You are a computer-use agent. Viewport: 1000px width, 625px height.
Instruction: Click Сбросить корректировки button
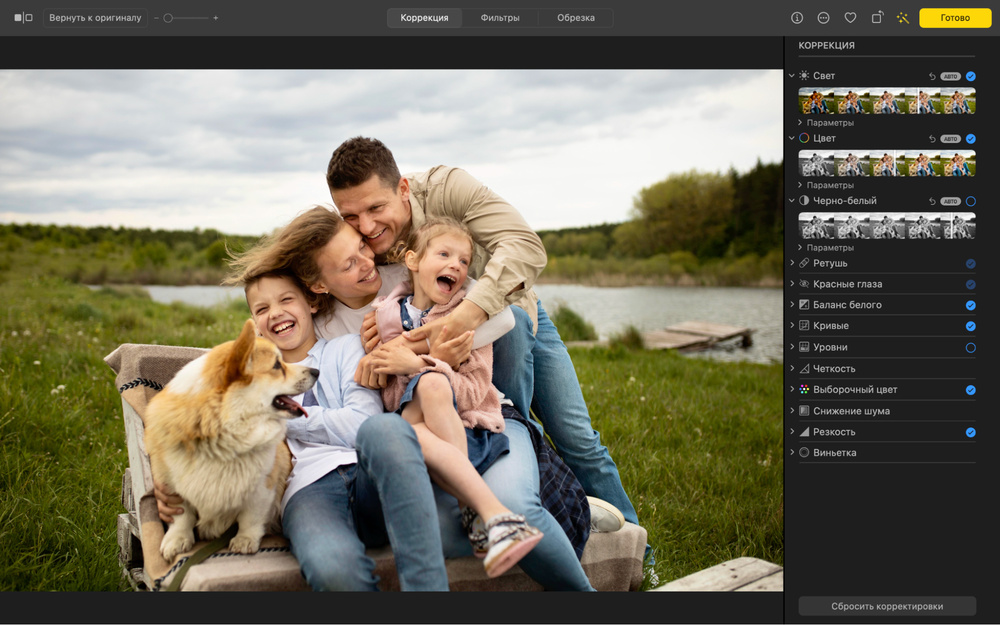point(886,606)
